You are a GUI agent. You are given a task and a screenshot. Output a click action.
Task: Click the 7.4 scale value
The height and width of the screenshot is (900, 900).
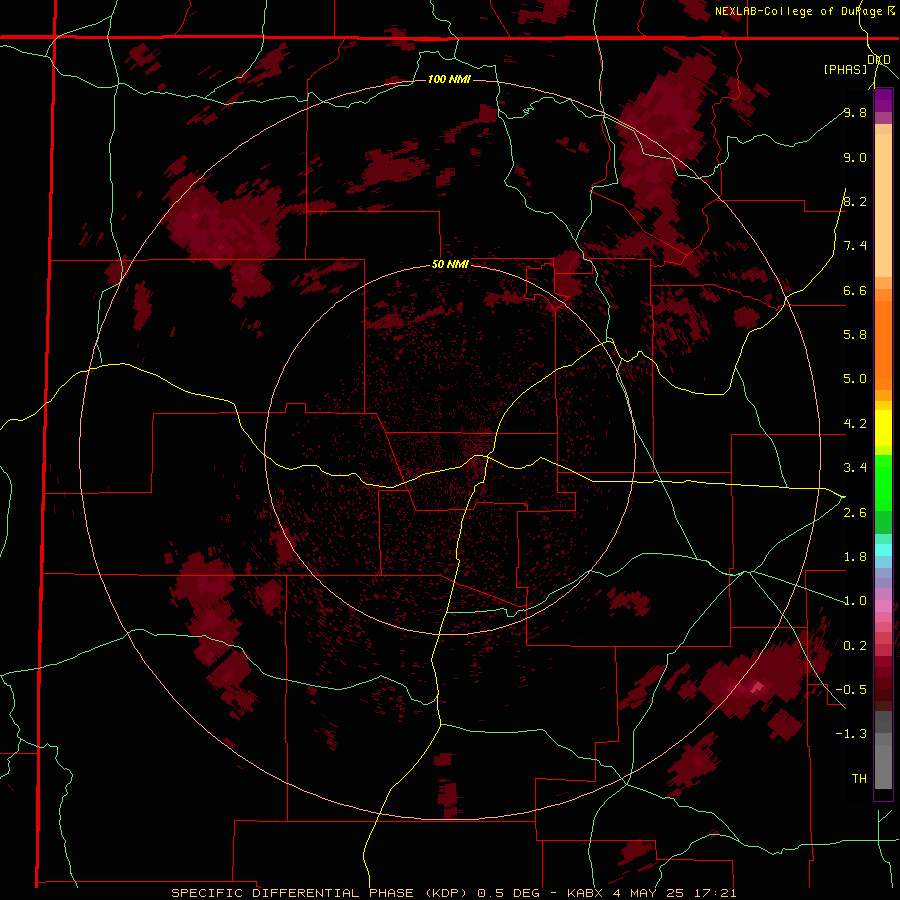(x=855, y=246)
